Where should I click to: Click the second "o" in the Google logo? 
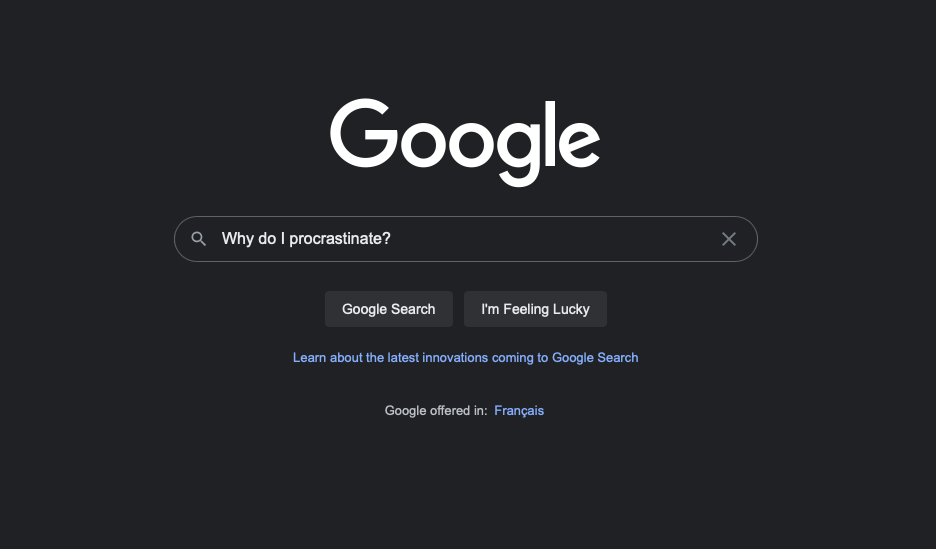pyautogui.click(x=473, y=142)
